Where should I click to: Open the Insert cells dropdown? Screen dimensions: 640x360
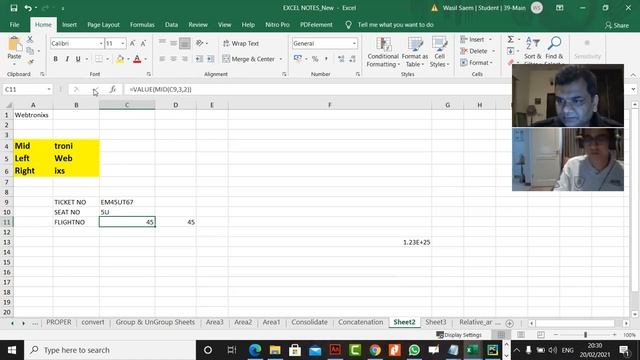pos(490,40)
